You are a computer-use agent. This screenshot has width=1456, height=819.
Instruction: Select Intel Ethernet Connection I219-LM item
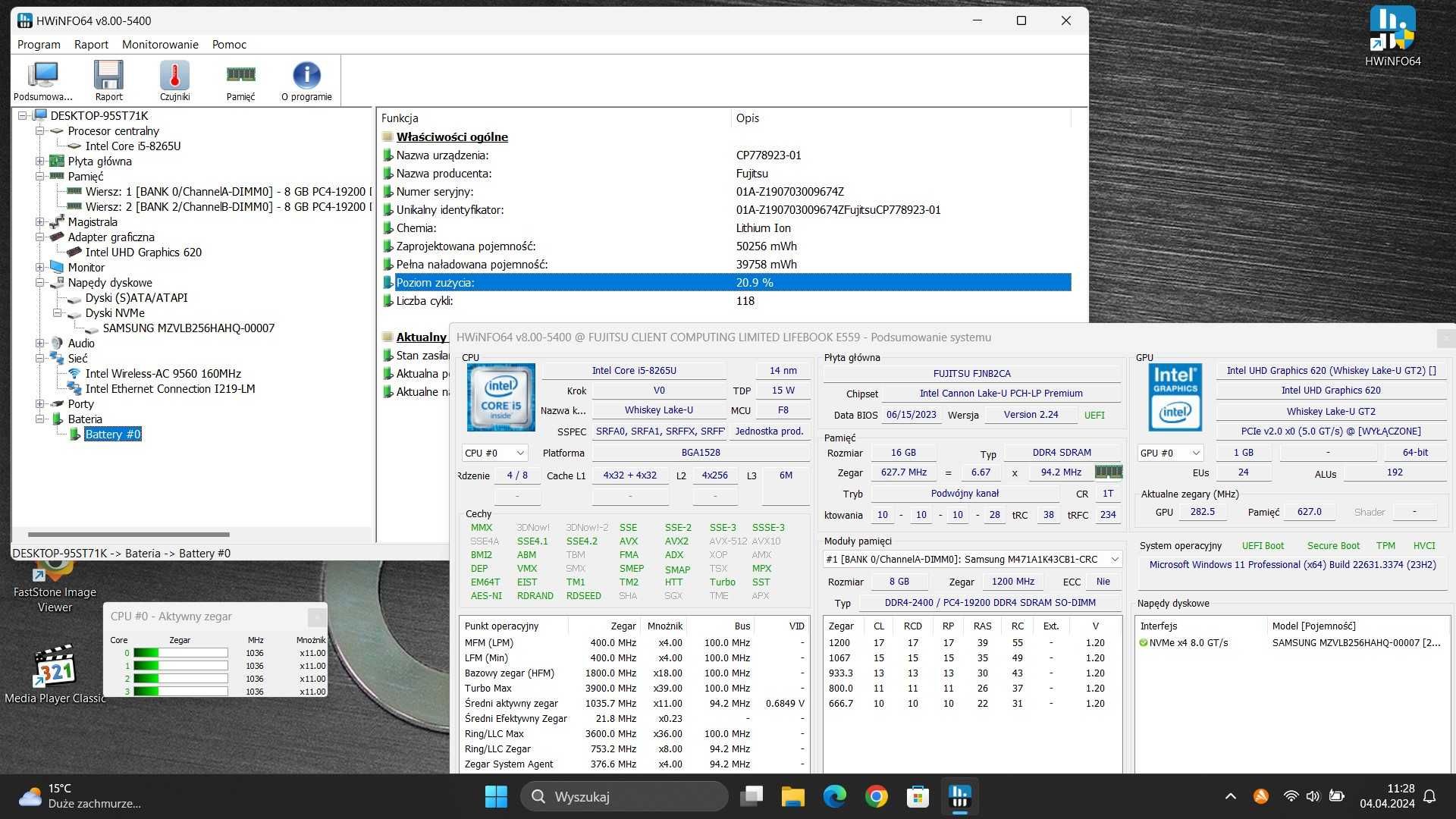(x=170, y=388)
